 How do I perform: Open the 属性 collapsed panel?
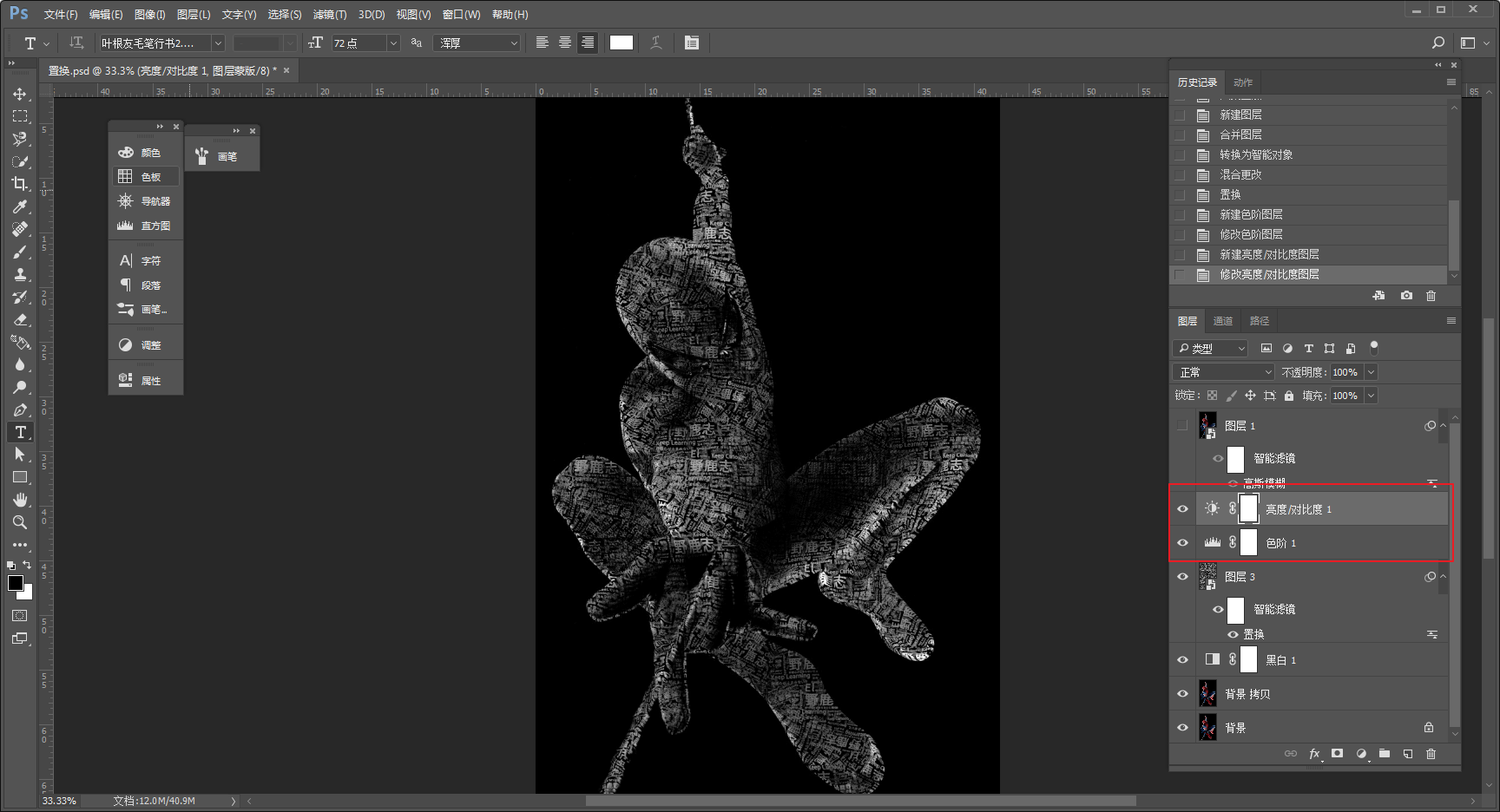coord(146,381)
